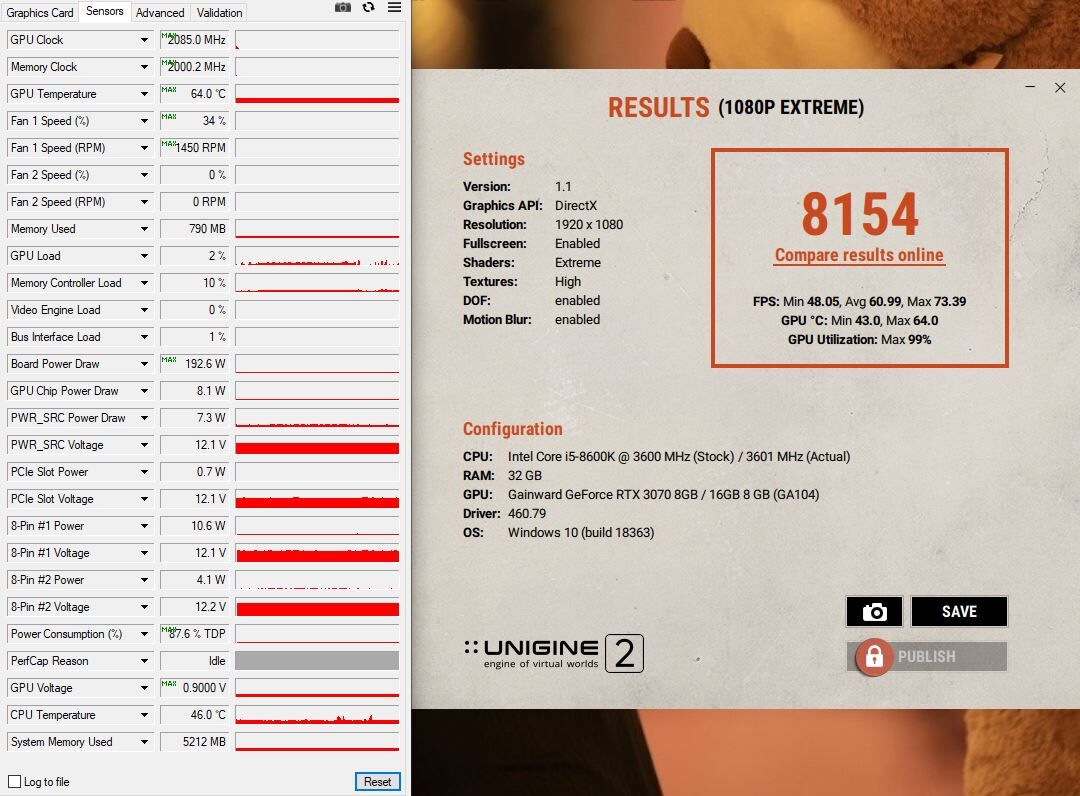Screen dimensions: 1080x796
Task: Expand the Memory Used dropdown
Action: 144,229
